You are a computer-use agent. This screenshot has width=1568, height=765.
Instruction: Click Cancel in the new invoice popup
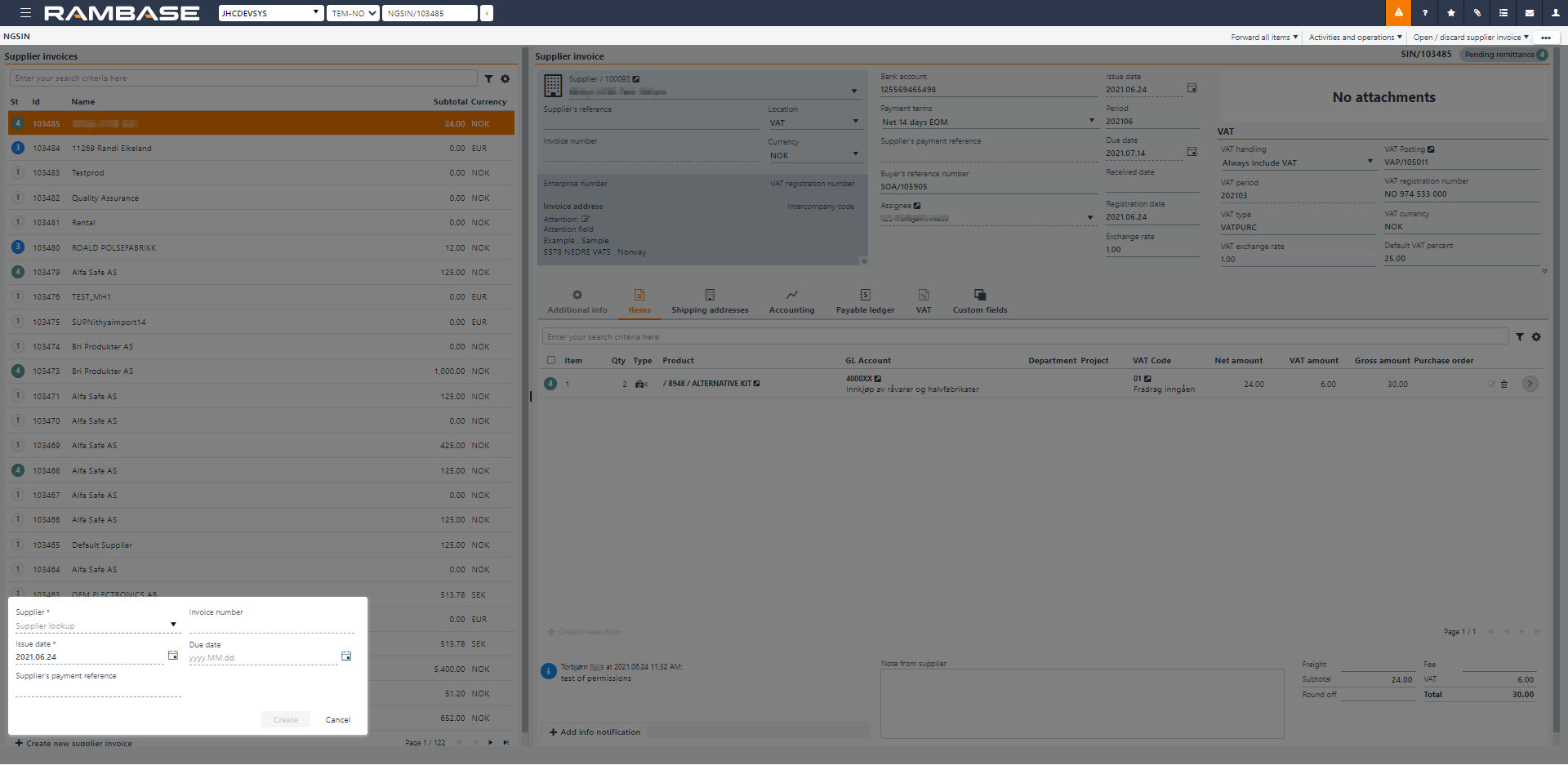tap(337, 720)
